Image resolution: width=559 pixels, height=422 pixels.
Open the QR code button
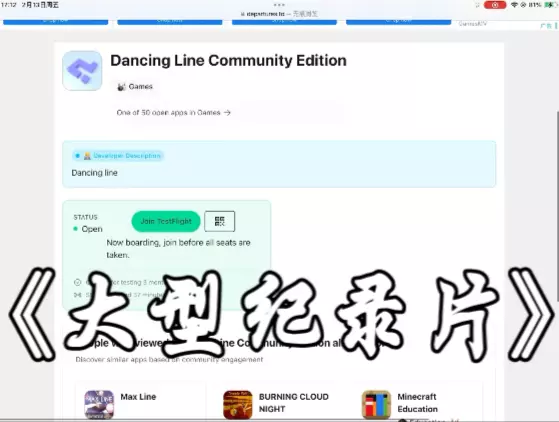[220, 221]
